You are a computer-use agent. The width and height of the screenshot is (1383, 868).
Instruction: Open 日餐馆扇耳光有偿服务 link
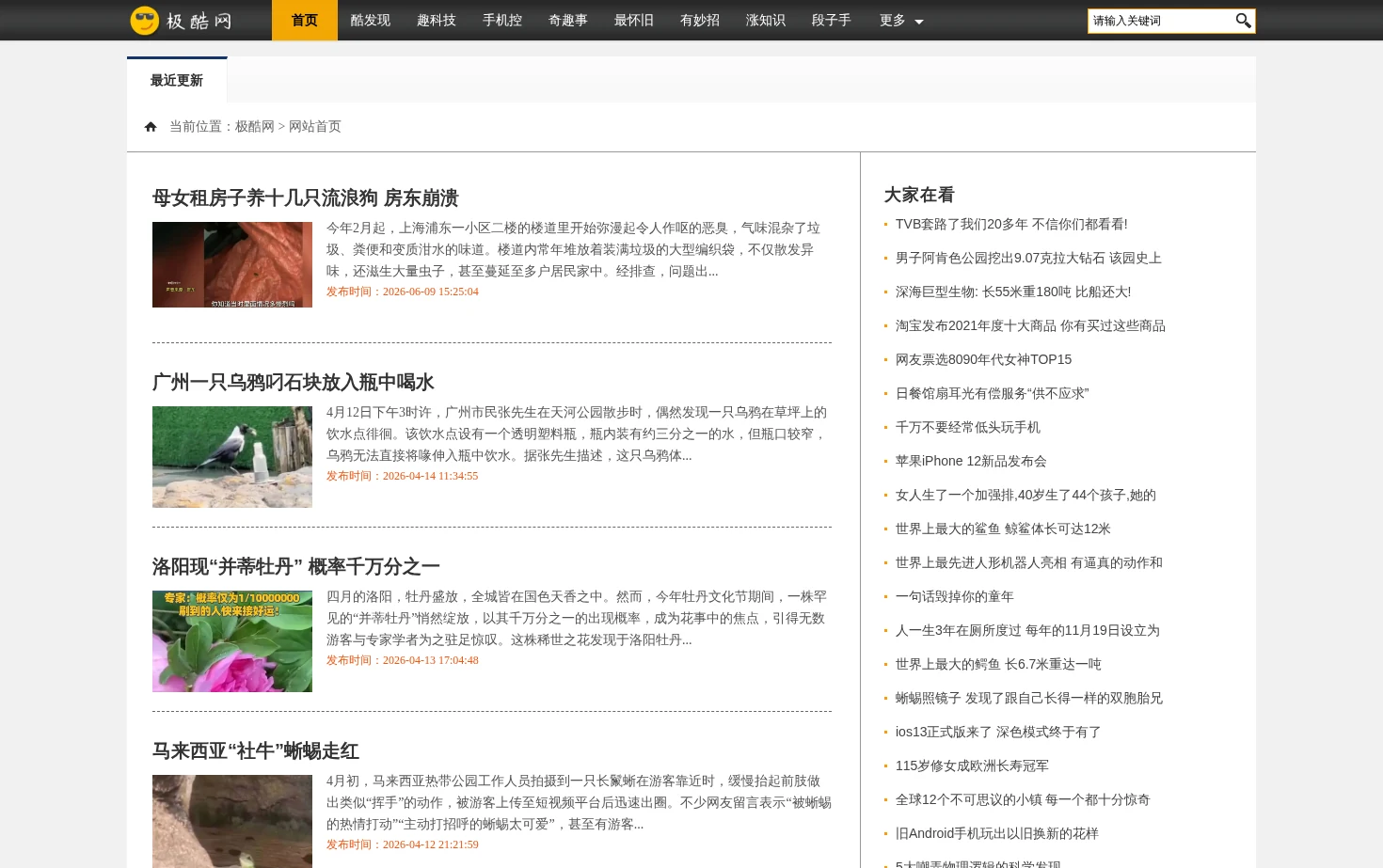coord(992,393)
